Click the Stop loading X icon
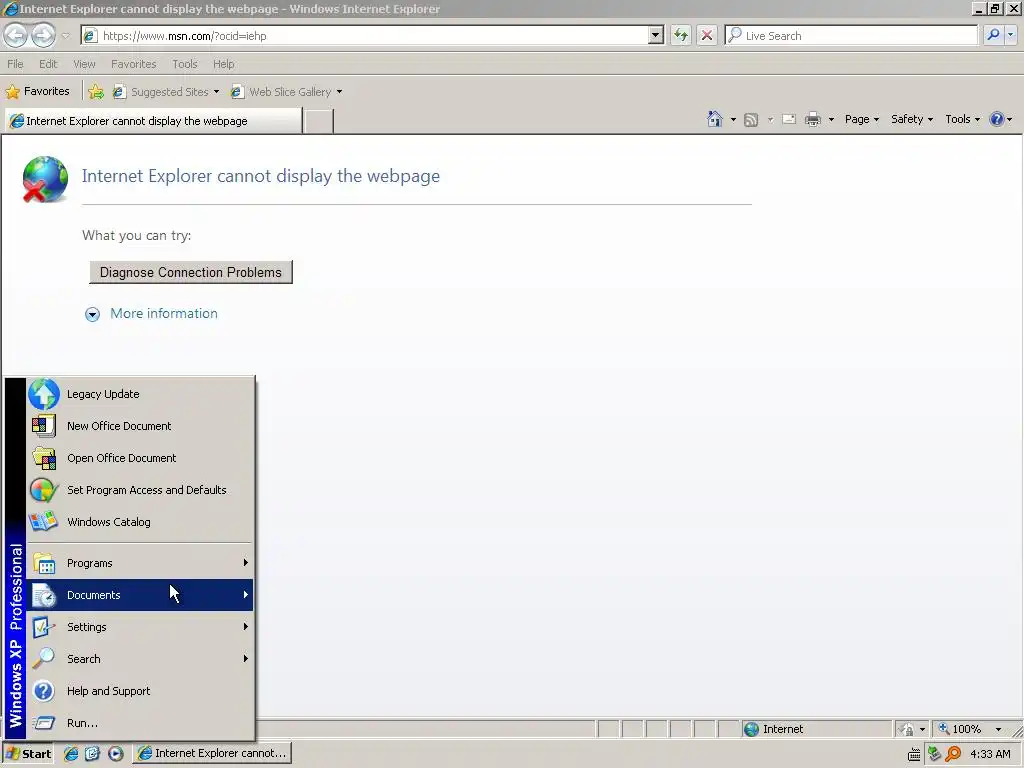The image size is (1024, 768). (707, 35)
